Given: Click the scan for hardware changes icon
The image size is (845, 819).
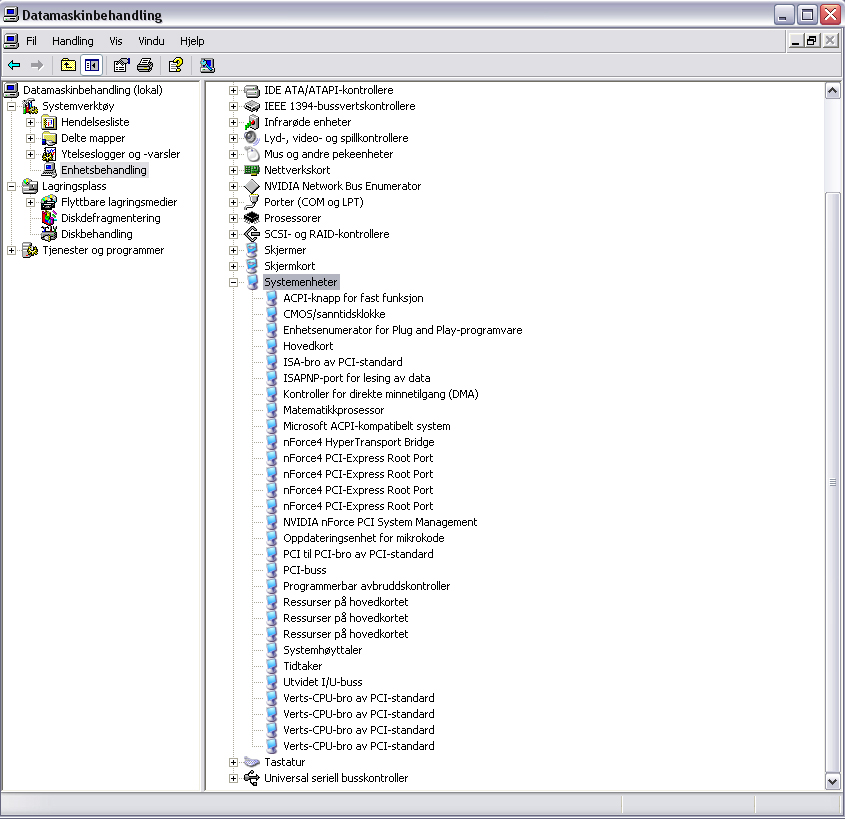Looking at the screenshot, I should click(x=207, y=65).
